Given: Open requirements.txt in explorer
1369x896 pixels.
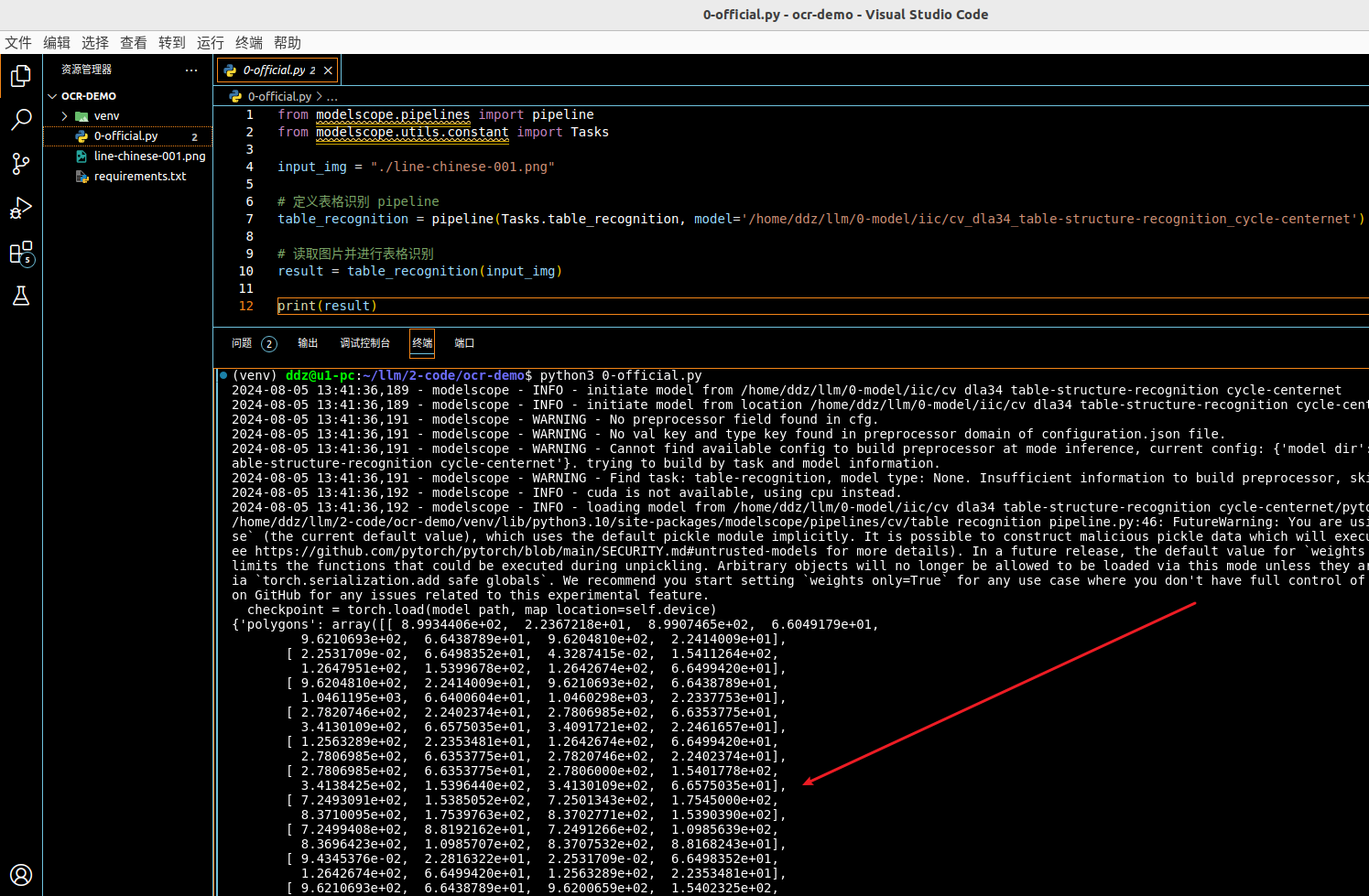Looking at the screenshot, I should point(140,177).
